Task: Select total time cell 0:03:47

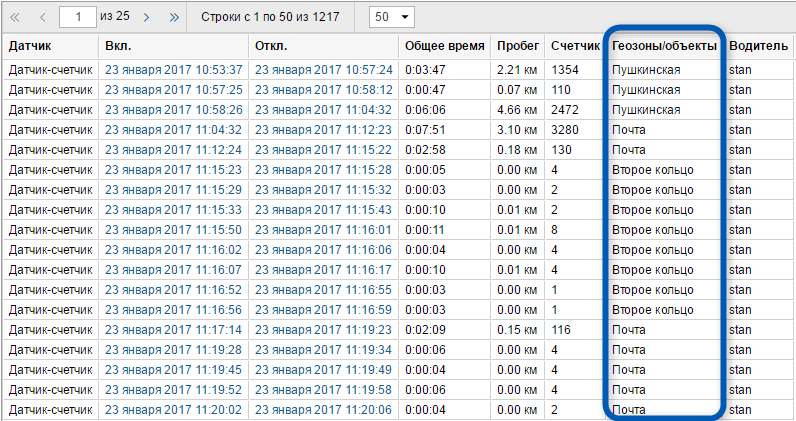Action: click(425, 70)
